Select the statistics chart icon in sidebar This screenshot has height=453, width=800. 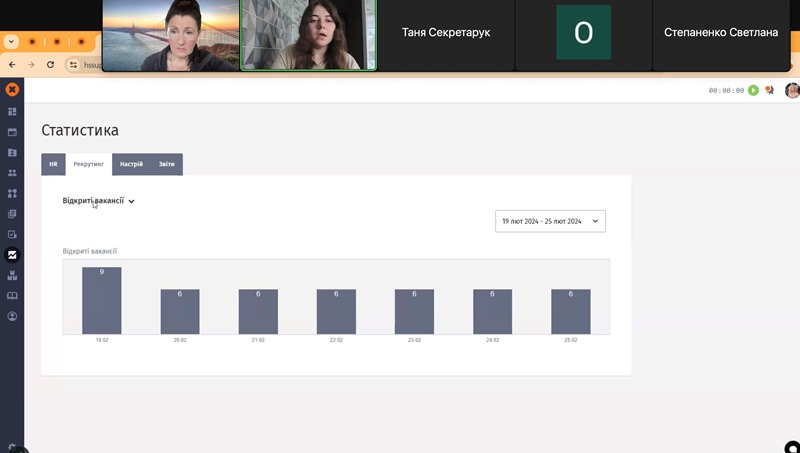[12, 255]
